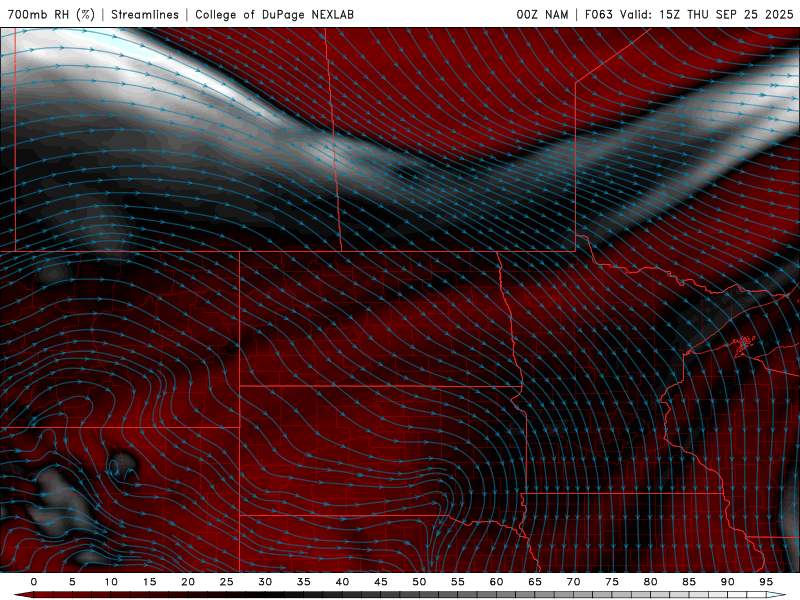Click the colorbar label "0"

pos(34,582)
